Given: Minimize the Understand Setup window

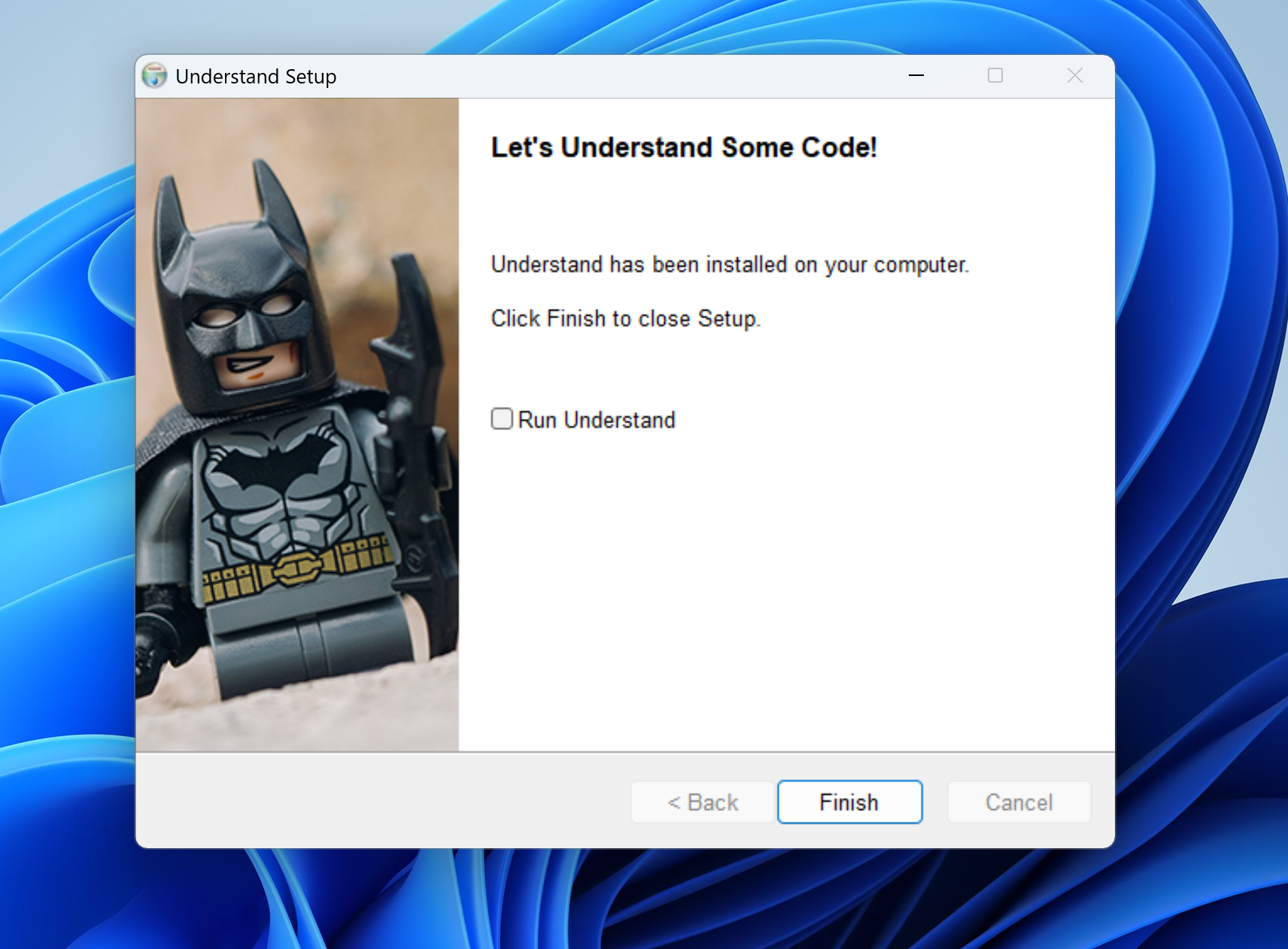Looking at the screenshot, I should [916, 76].
